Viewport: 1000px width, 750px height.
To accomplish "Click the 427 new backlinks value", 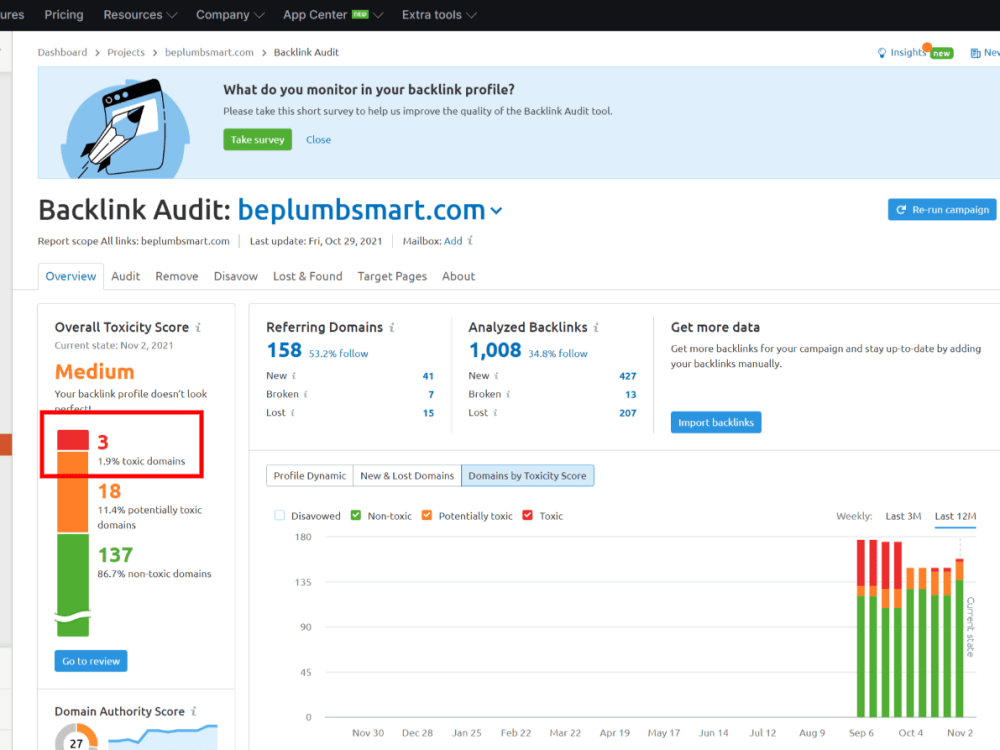I will pyautogui.click(x=628, y=376).
